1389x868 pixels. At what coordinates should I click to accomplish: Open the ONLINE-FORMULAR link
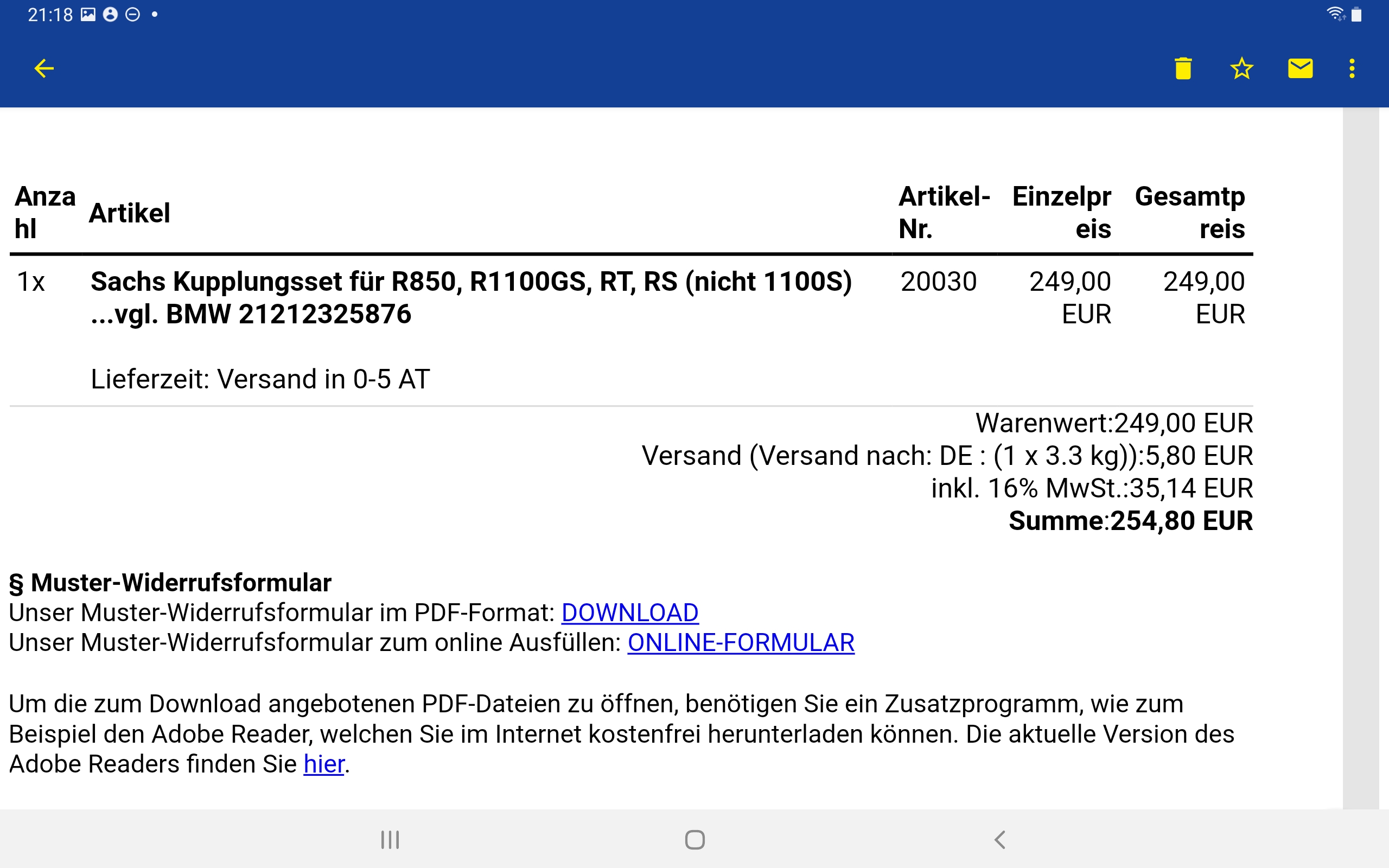[x=741, y=642]
